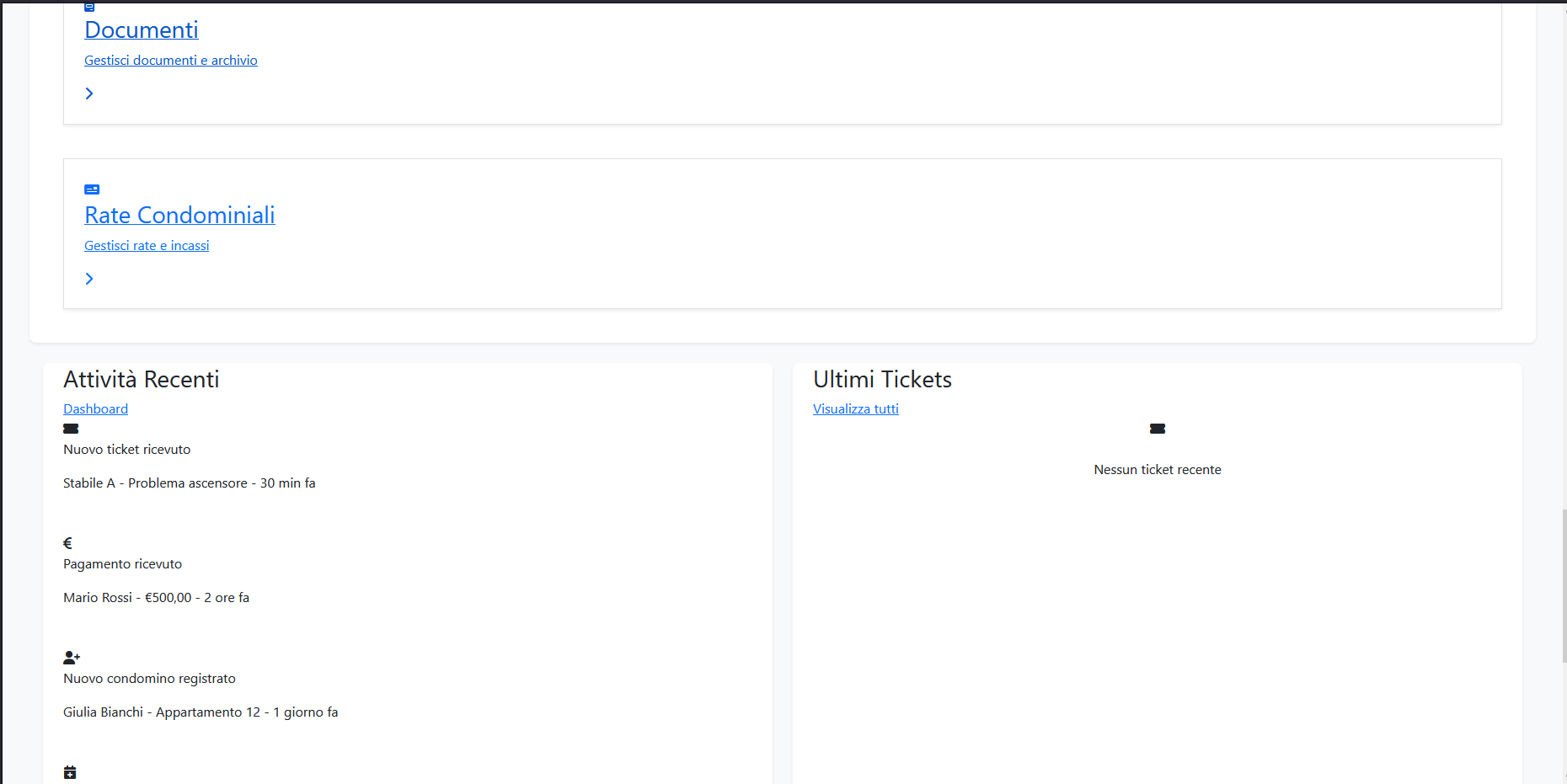The width and height of the screenshot is (1567, 784).
Task: Select the Pagamento ricevuto activity entry
Action: (122, 564)
